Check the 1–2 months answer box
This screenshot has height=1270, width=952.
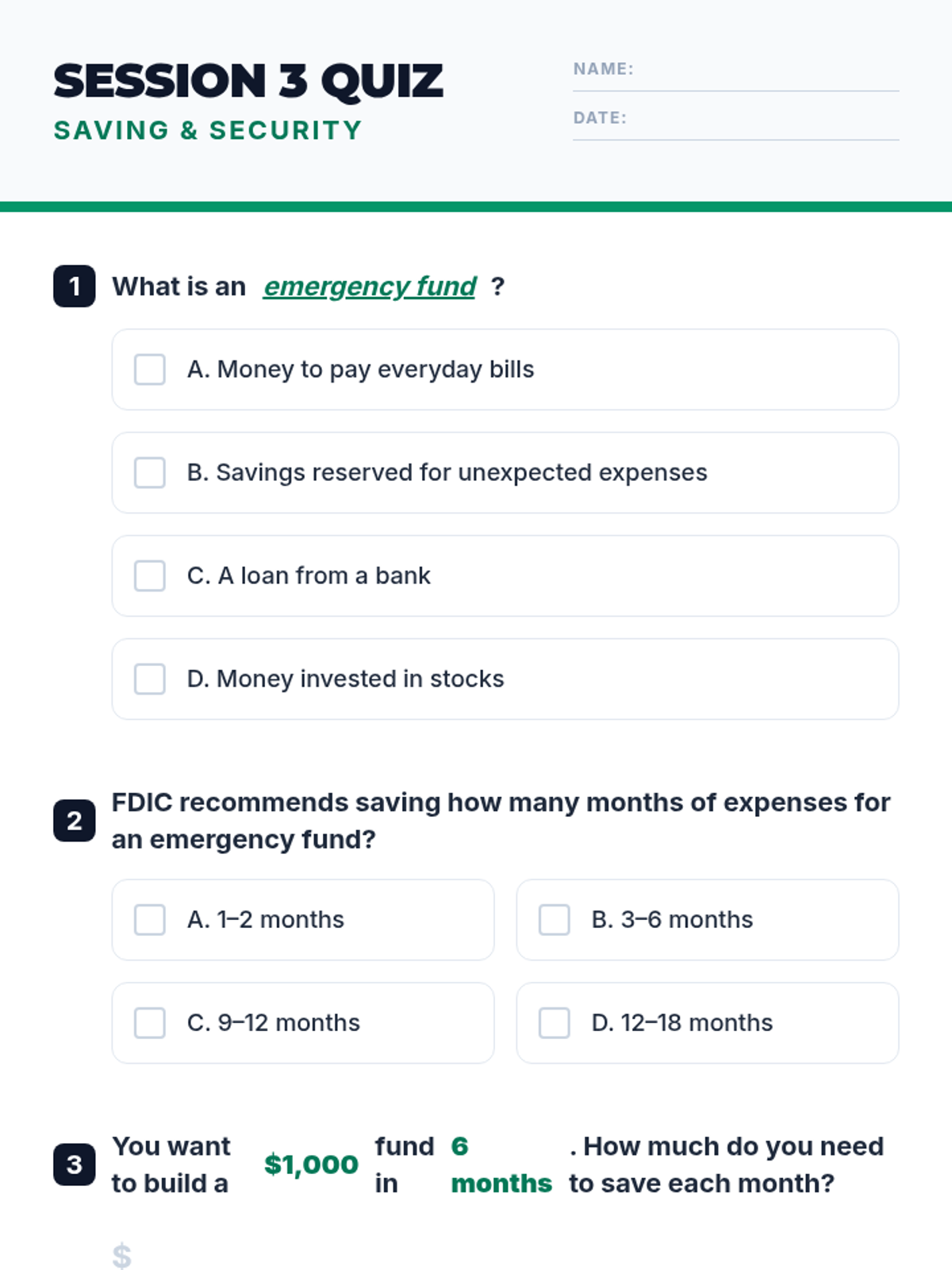(150, 920)
